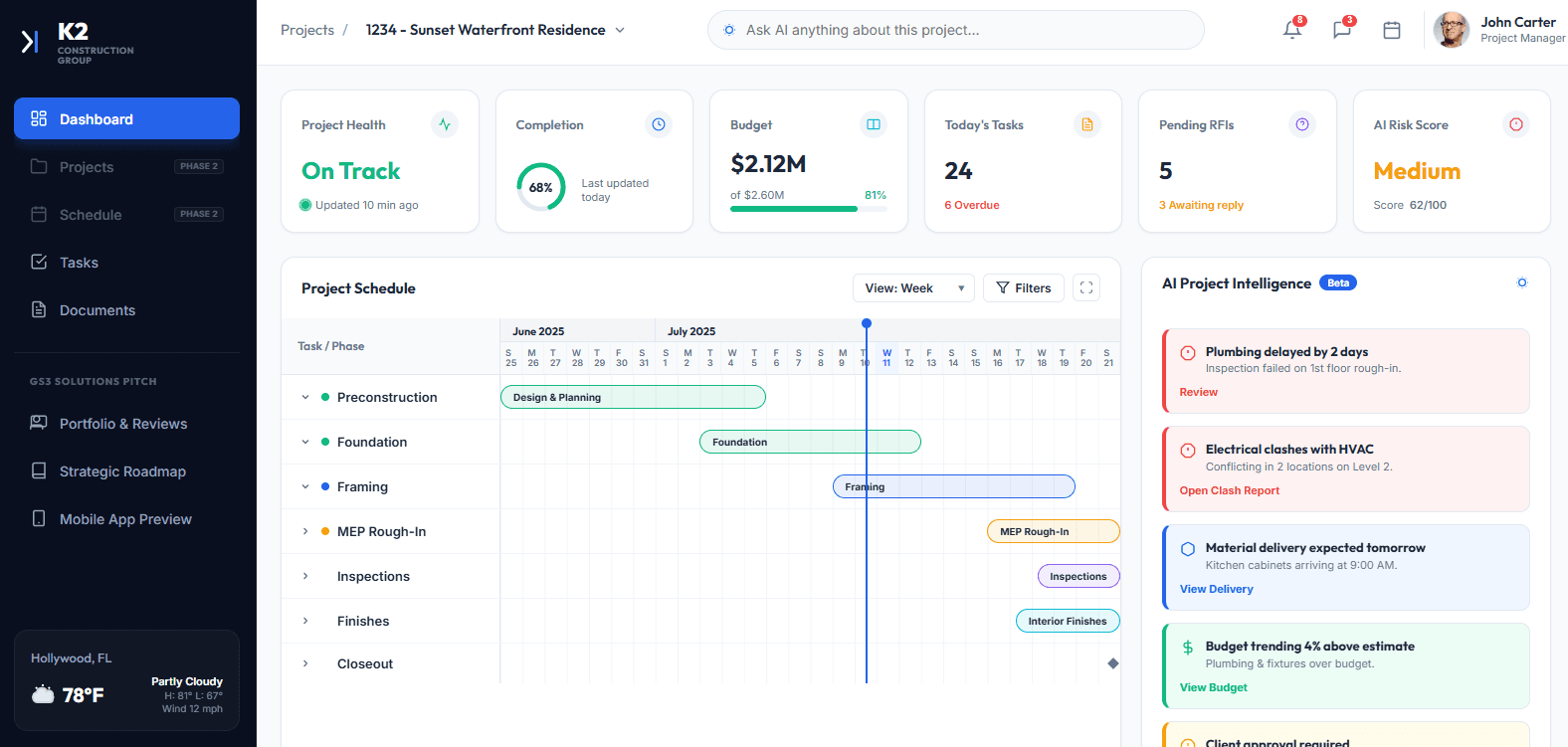Open the Projects menu item
This screenshot has height=747, width=1568.
click(126, 166)
